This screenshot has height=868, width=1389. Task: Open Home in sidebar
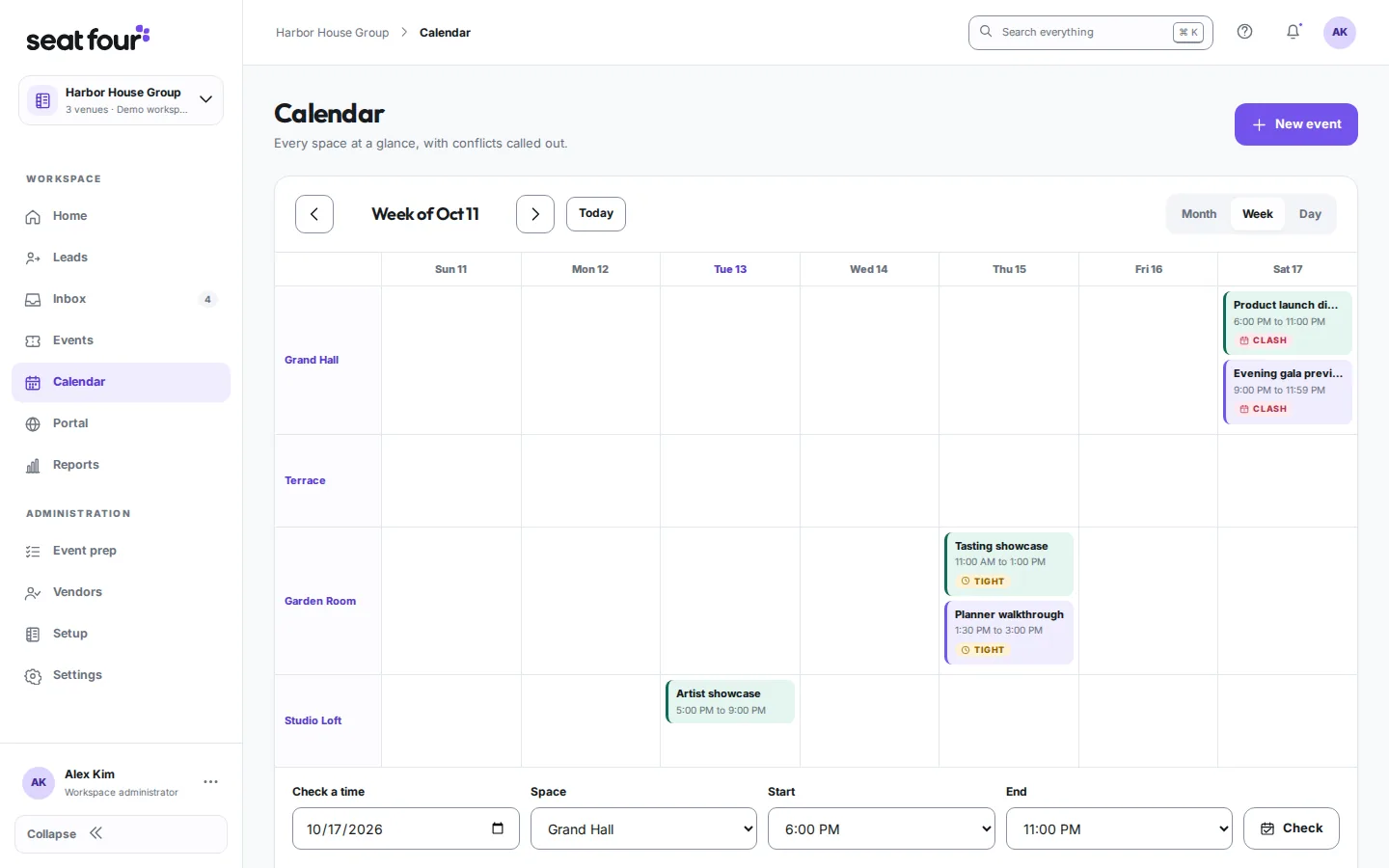click(x=121, y=216)
